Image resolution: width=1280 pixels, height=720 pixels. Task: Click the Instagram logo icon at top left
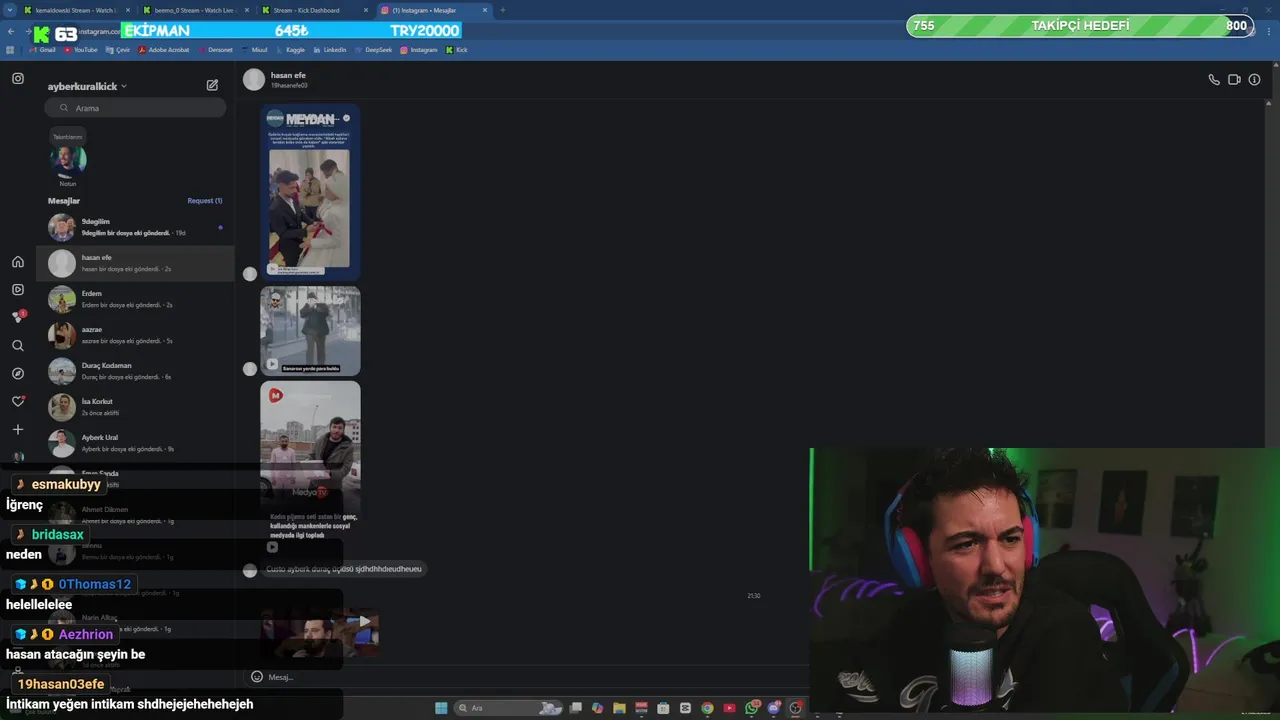pyautogui.click(x=18, y=78)
